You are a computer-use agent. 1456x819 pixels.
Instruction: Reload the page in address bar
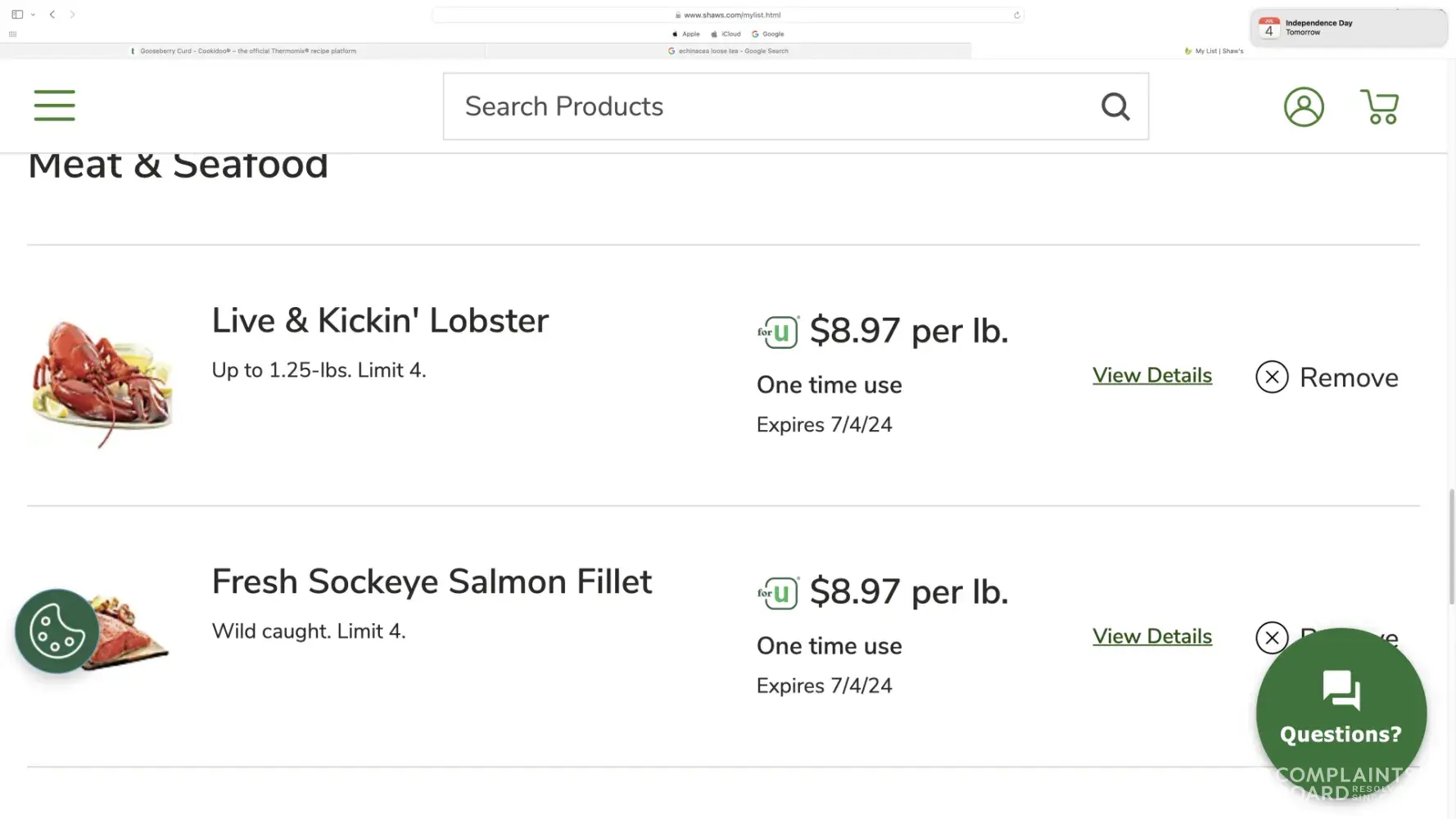point(1016,15)
